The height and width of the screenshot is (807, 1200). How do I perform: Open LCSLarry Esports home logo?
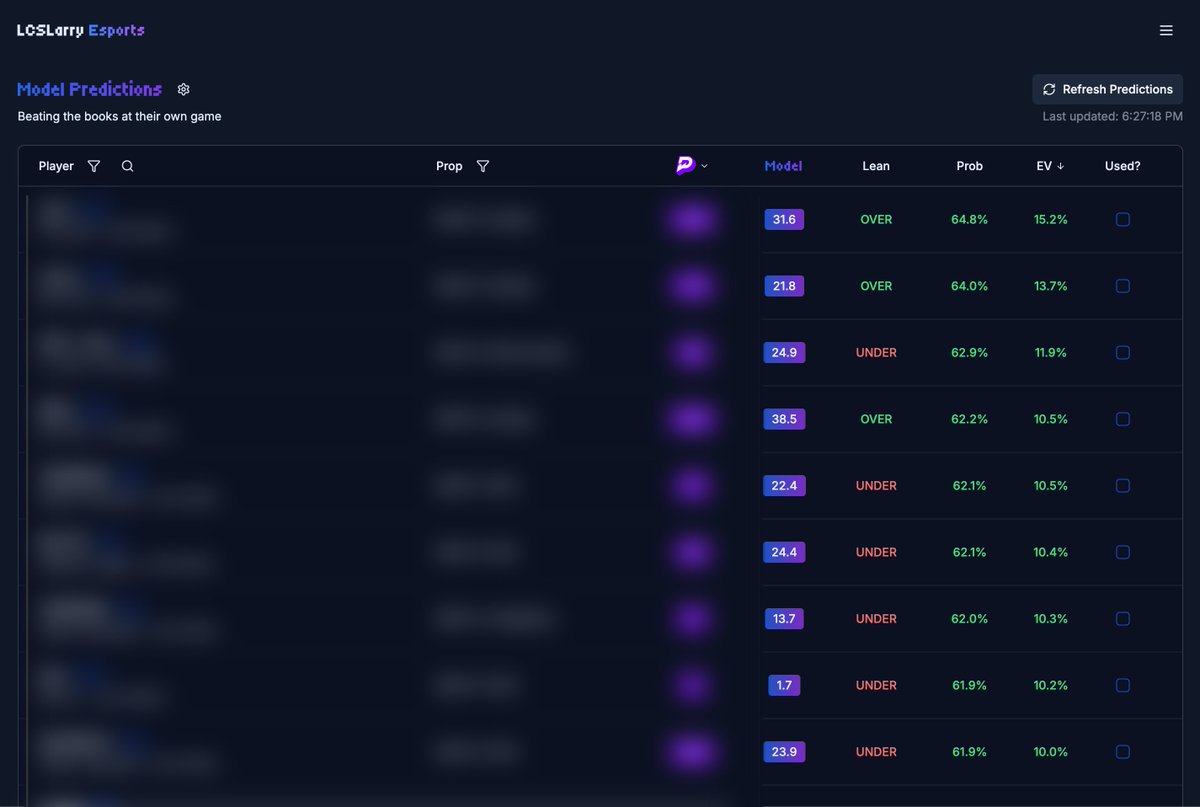click(x=81, y=30)
